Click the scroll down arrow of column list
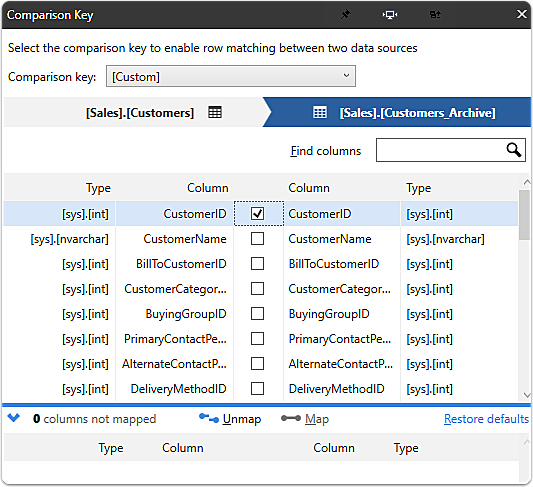Viewport: 533px width, 487px height. (x=526, y=395)
